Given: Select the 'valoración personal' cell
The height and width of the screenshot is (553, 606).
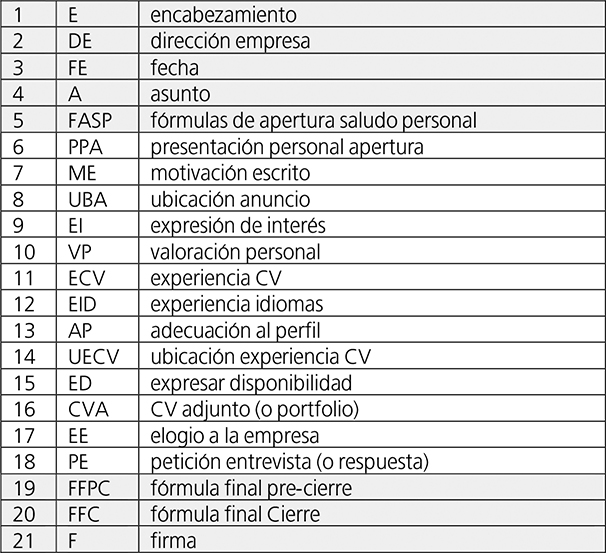Looking at the screenshot, I should tap(235, 251).
